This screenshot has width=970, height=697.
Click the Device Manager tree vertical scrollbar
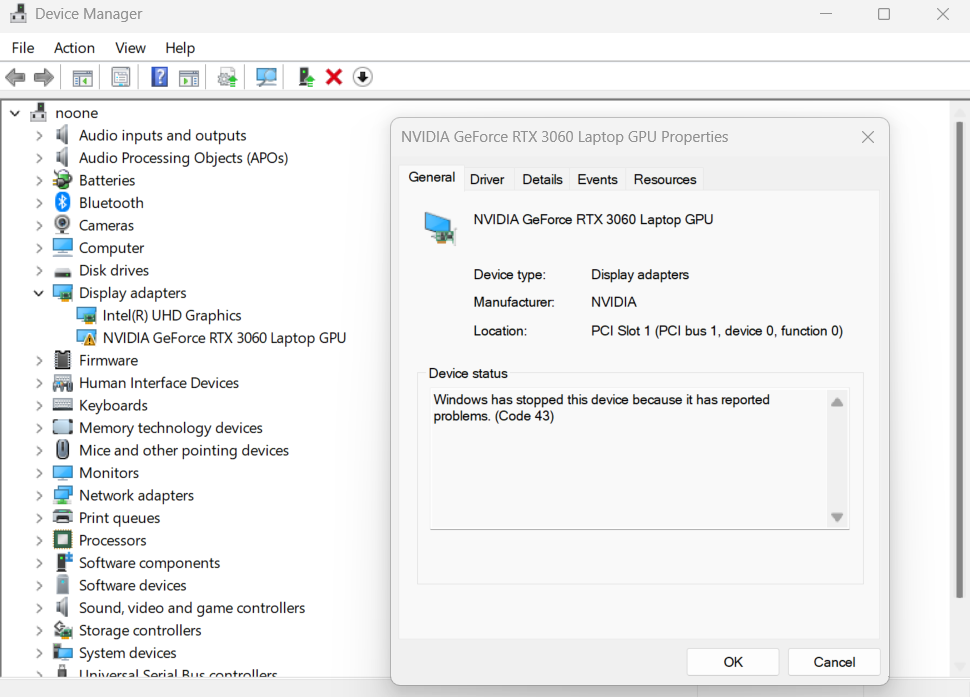pyautogui.click(x=959, y=360)
